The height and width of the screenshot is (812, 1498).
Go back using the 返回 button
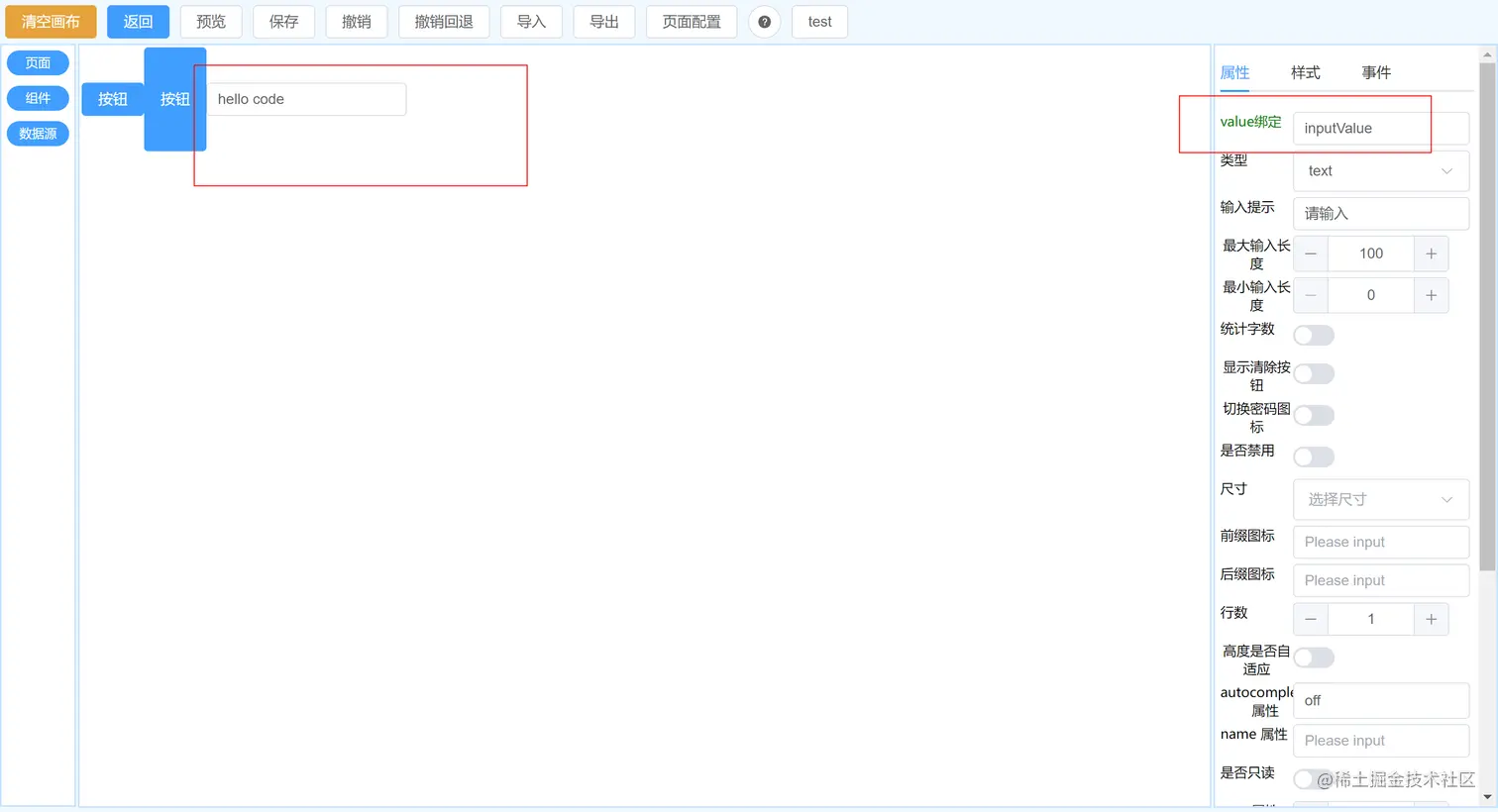coord(138,21)
